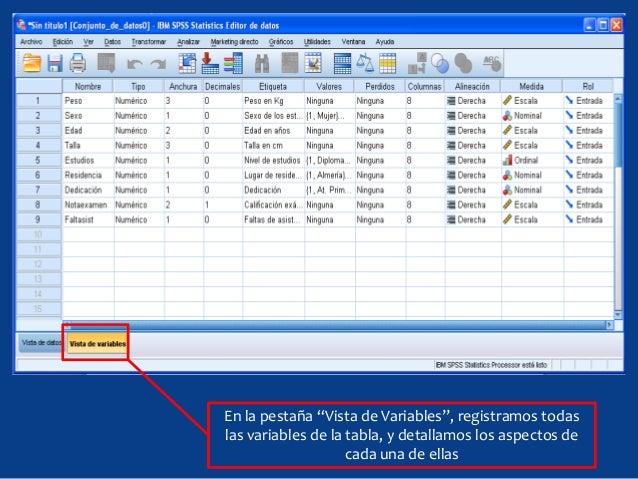Open the Edición menu
The height and width of the screenshot is (479, 638).
63,42
